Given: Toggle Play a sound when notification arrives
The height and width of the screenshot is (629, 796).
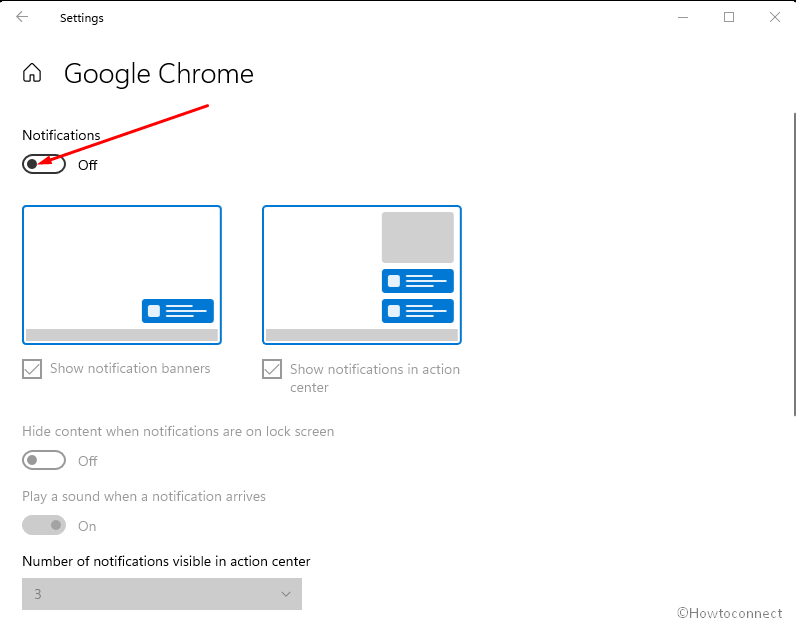Looking at the screenshot, I should tap(44, 525).
